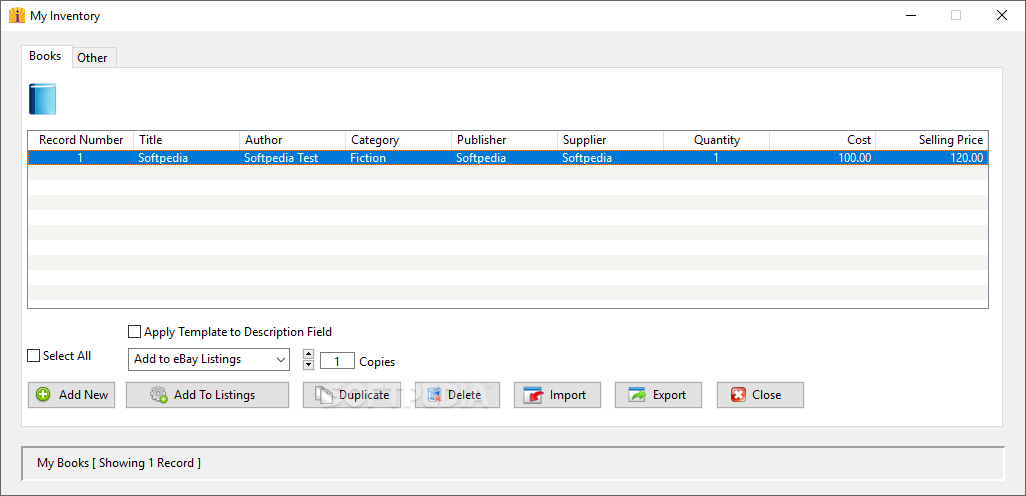Sort by Author column header
1026x496 pixels.
pyautogui.click(x=293, y=140)
